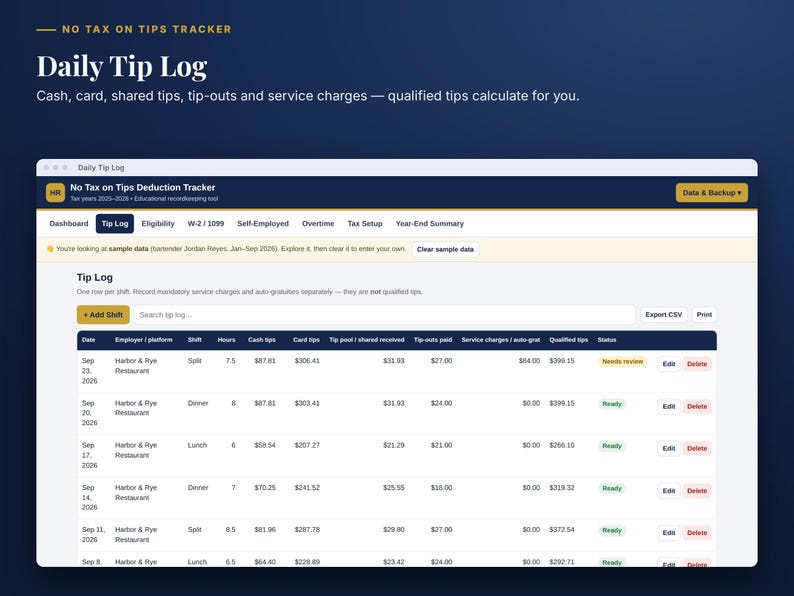Click the Hours column header
This screenshot has height=596, width=794.
coord(226,340)
